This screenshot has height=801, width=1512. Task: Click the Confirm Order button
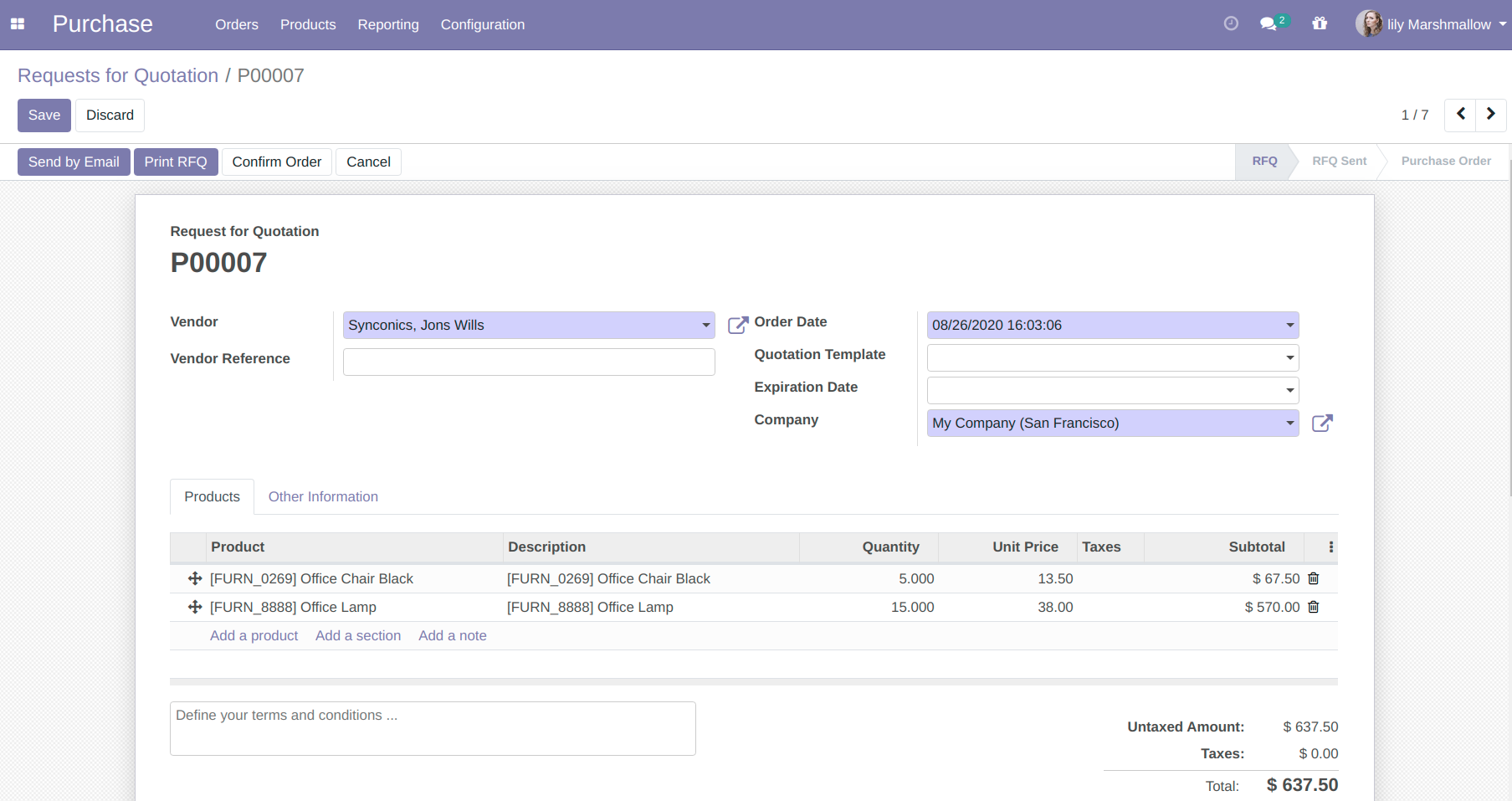pyautogui.click(x=276, y=162)
